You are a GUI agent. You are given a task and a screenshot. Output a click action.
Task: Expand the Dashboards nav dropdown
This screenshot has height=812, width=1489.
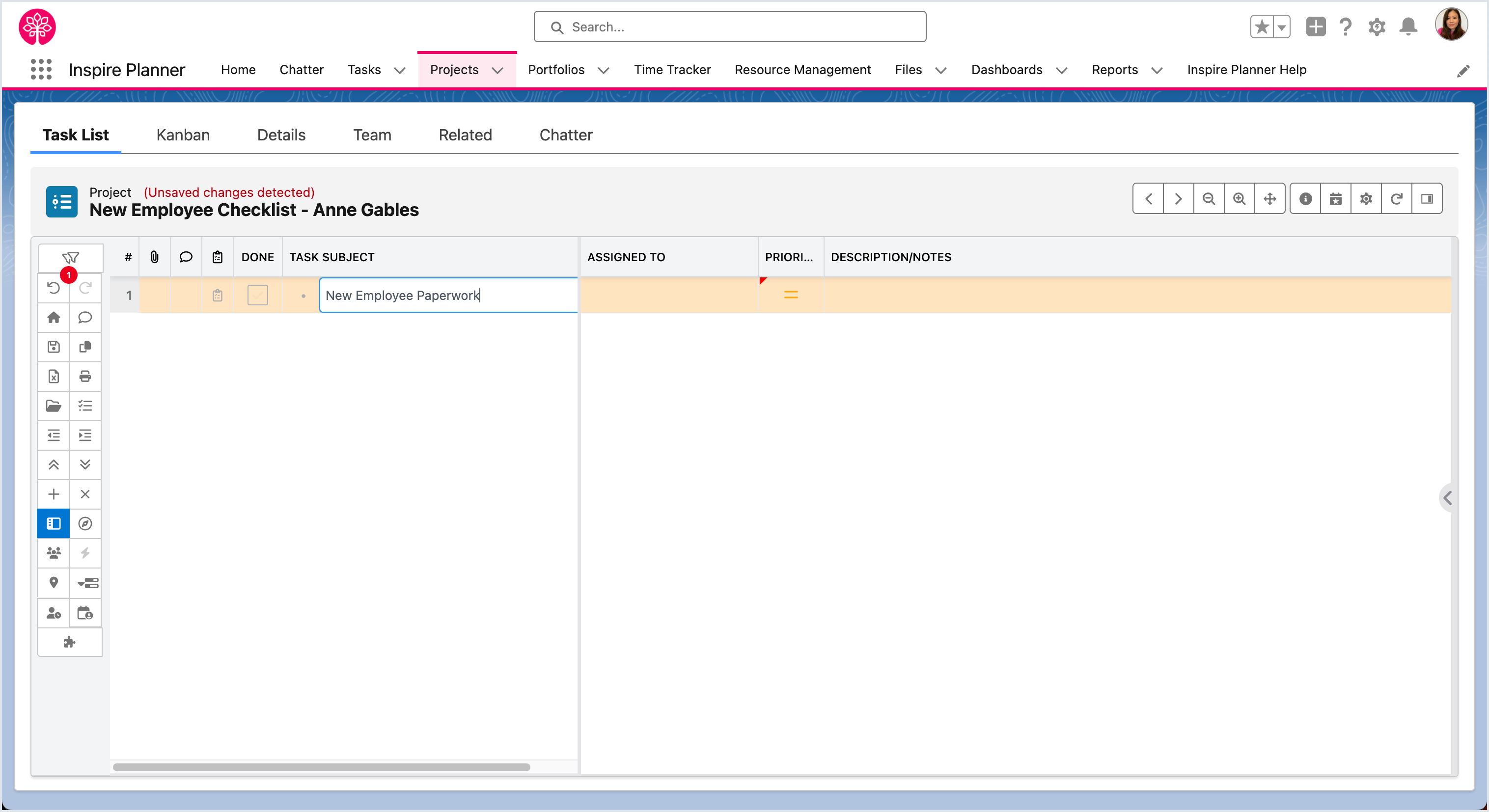[x=1061, y=71]
